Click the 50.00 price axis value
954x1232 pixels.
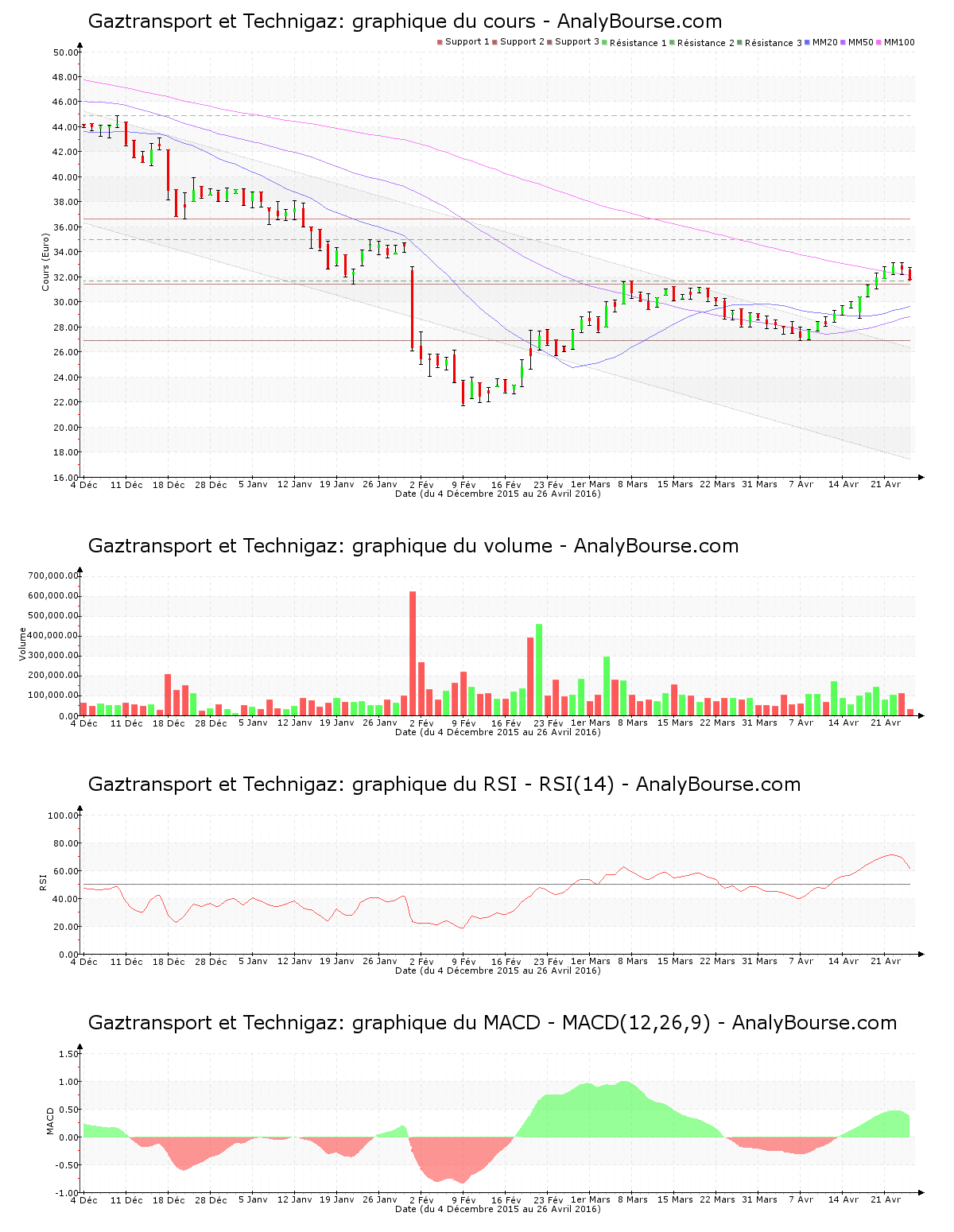(x=65, y=52)
